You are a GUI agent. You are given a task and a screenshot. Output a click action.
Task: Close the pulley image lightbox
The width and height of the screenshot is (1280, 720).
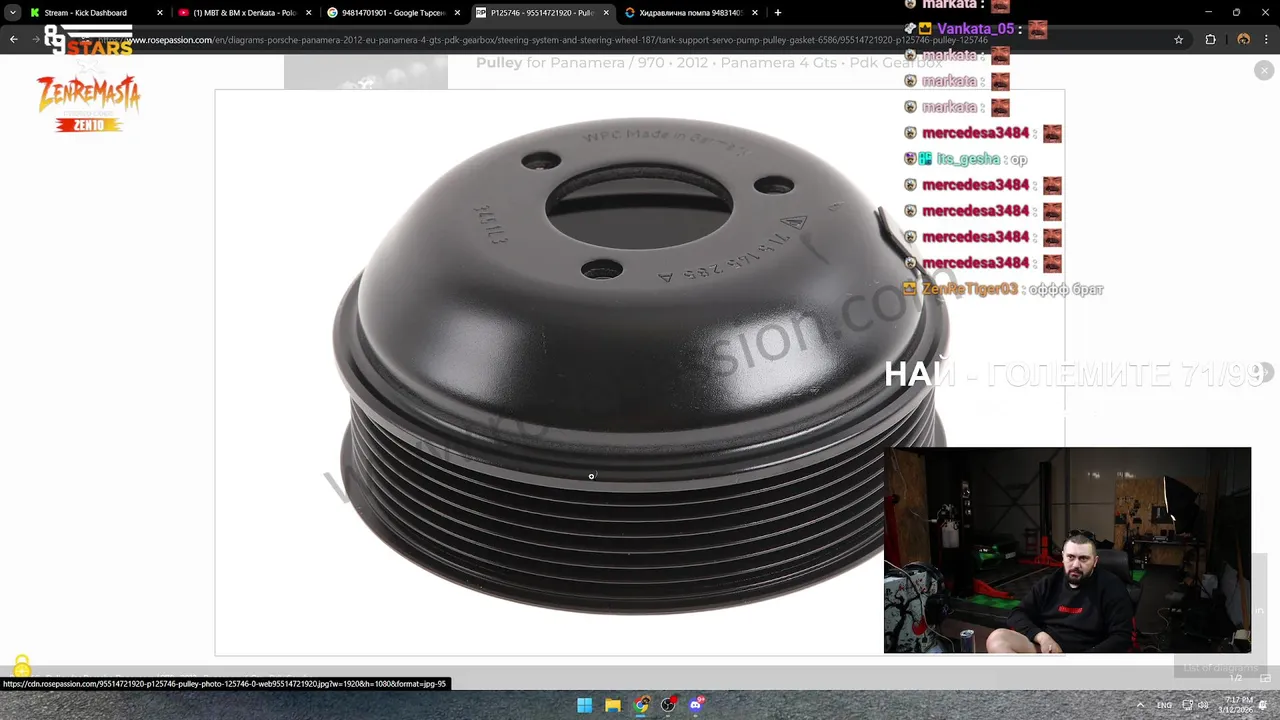[1264, 70]
